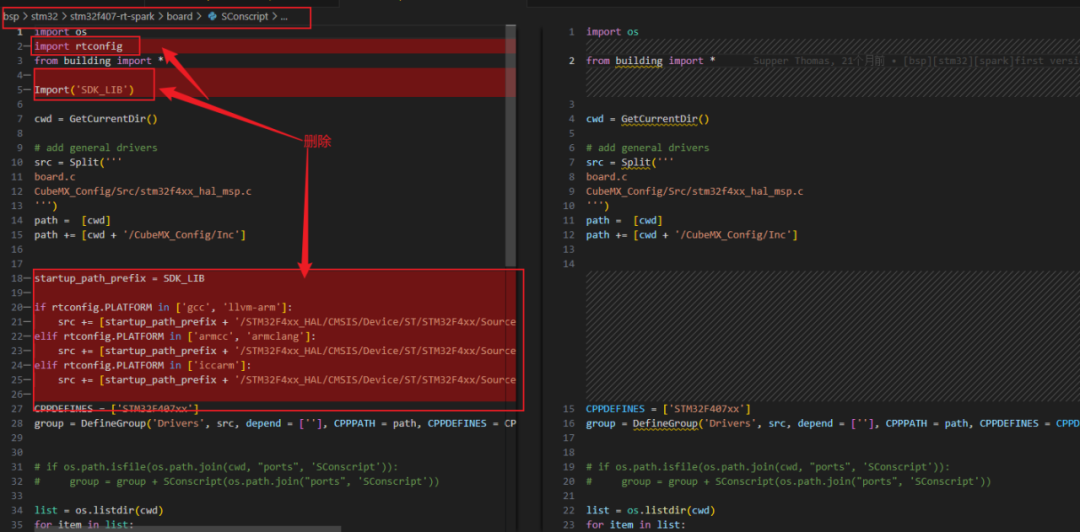Open the bsp breadcrumb folder
Viewport: 1080px width, 532px height.
10,17
